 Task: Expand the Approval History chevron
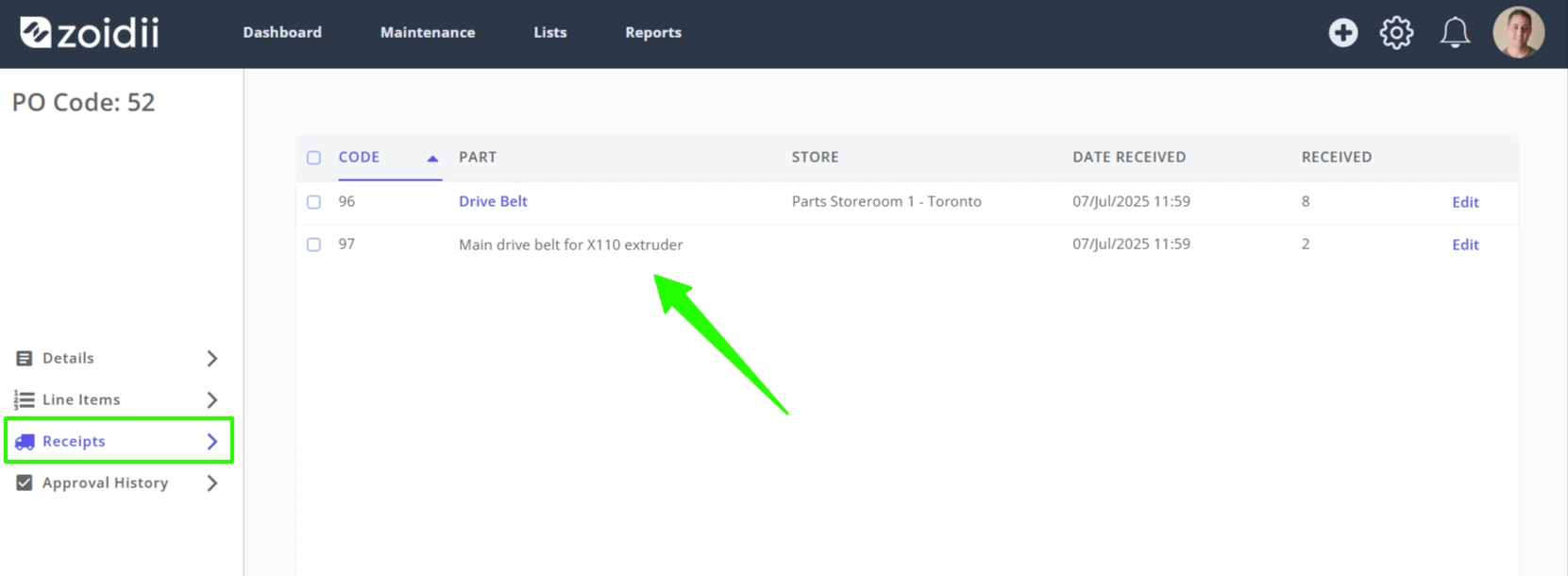pos(212,483)
